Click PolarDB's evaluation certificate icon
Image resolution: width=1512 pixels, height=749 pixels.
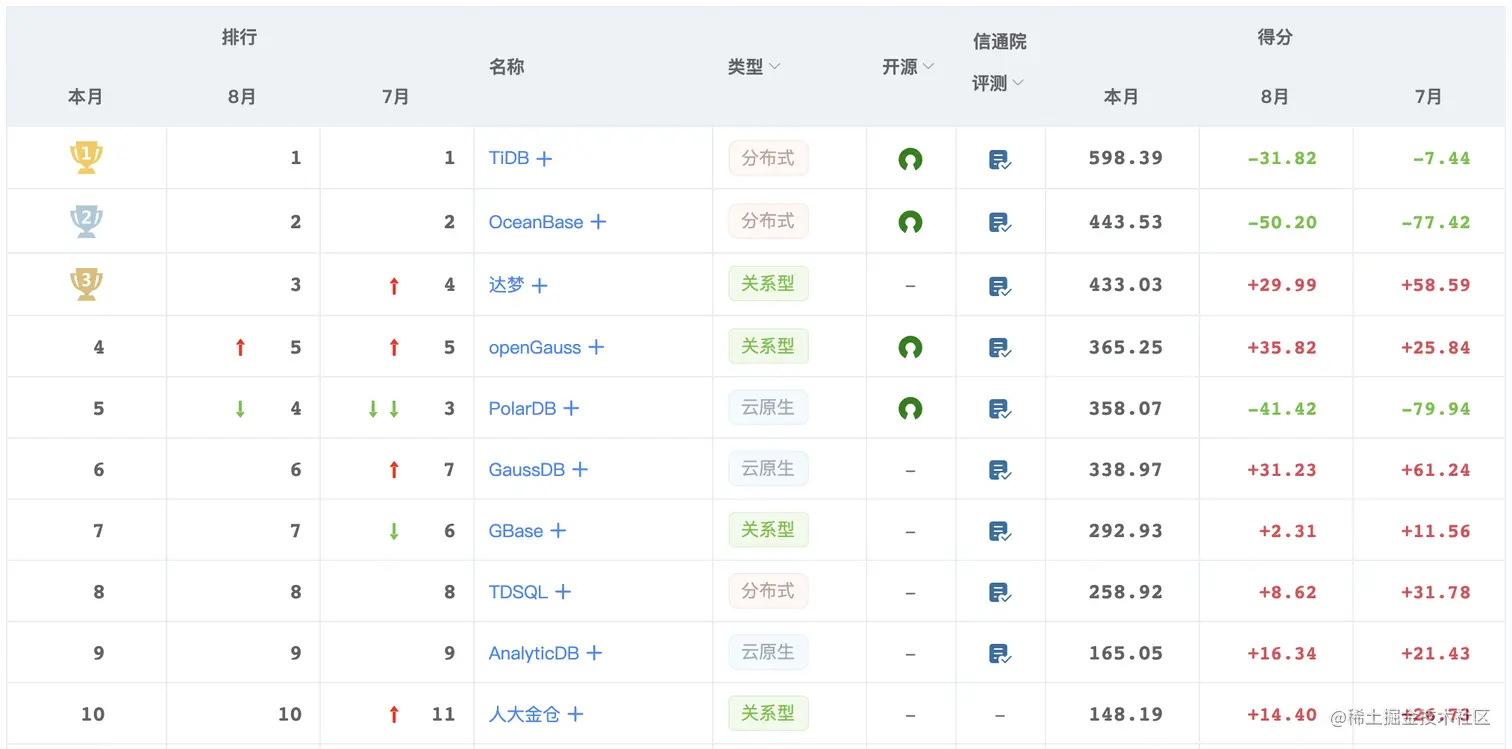click(x=1000, y=408)
